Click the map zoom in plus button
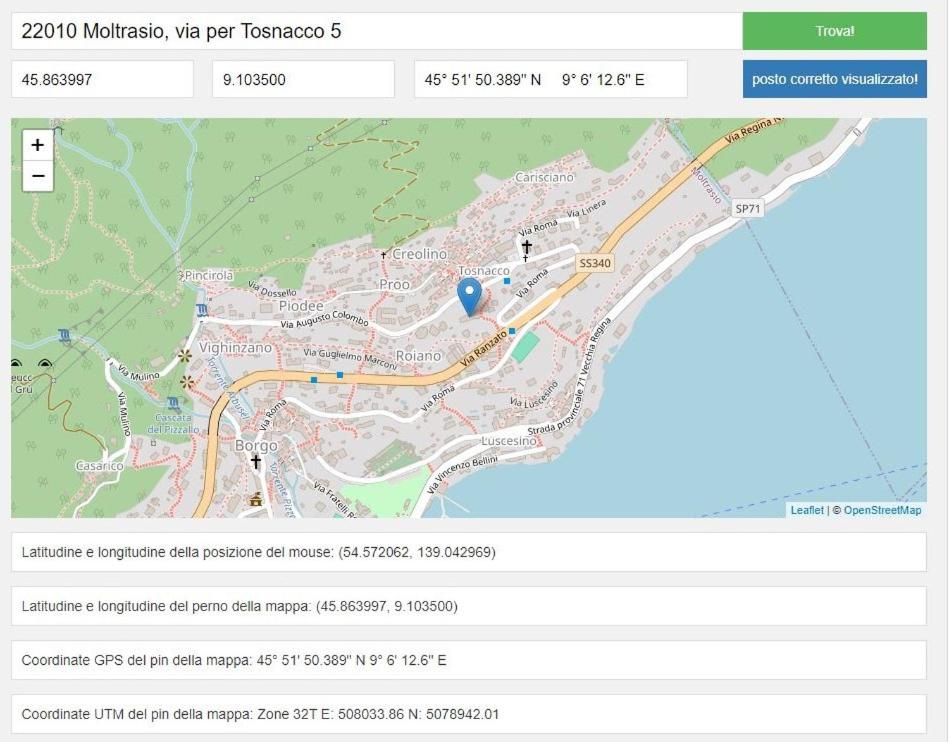949x742 pixels. 38,145
